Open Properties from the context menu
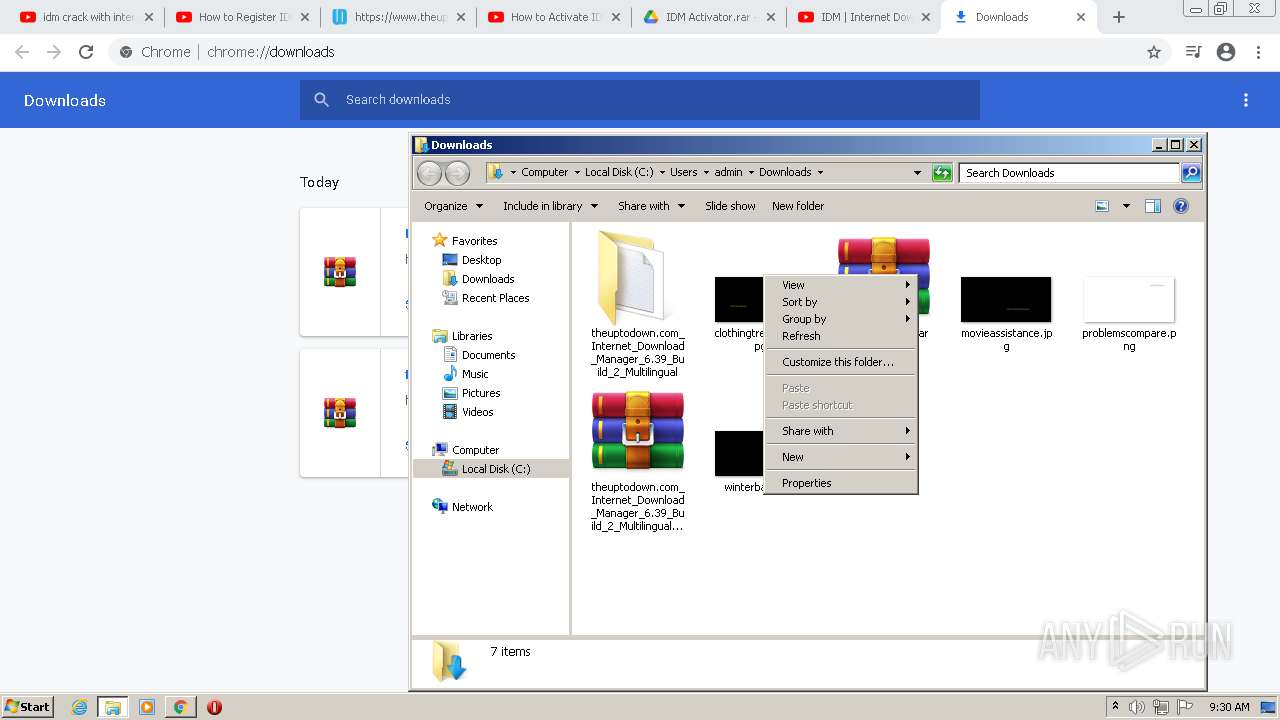Viewport: 1280px width, 720px height. [841, 483]
